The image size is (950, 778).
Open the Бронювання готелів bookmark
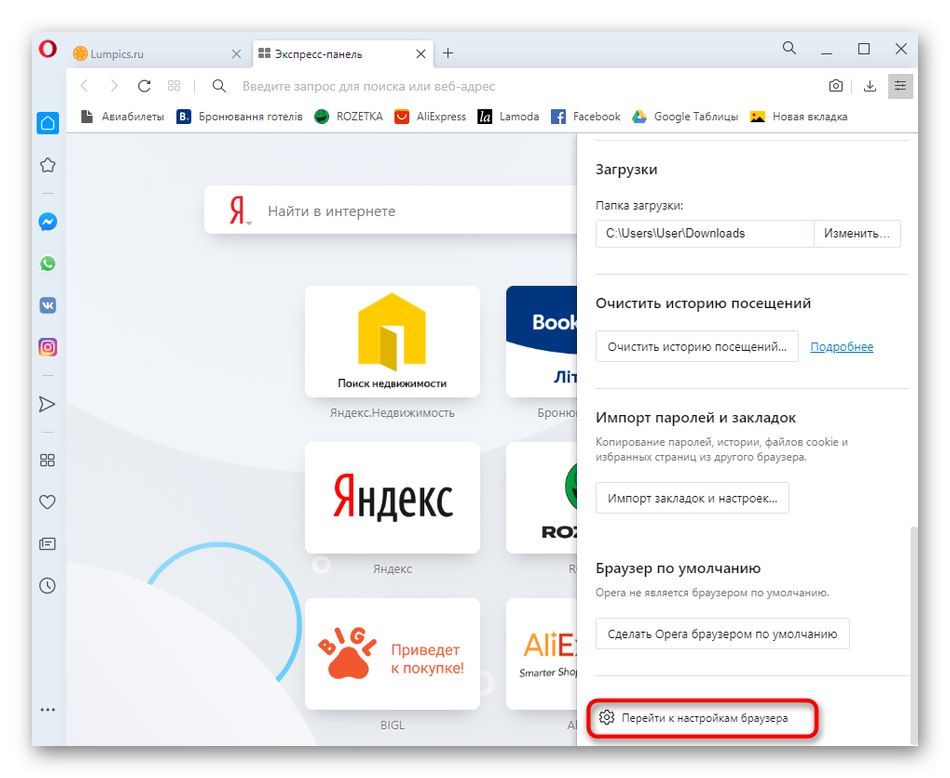(x=239, y=116)
